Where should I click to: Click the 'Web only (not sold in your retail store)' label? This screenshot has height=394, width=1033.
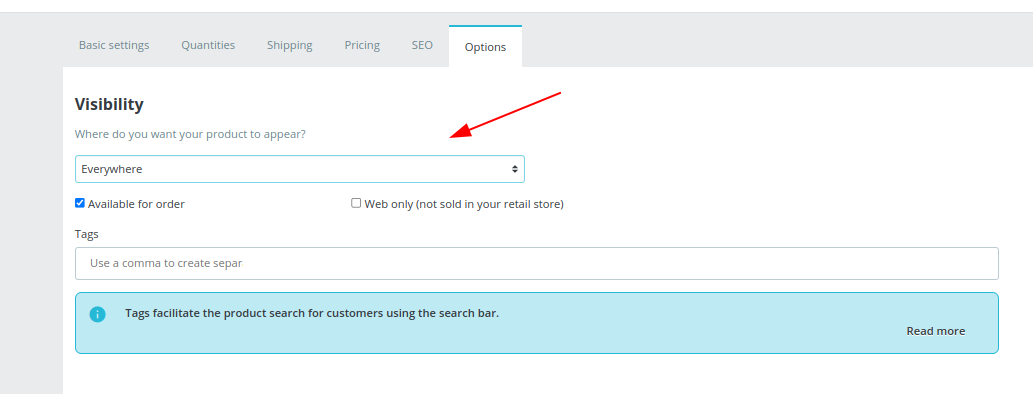[x=464, y=204]
